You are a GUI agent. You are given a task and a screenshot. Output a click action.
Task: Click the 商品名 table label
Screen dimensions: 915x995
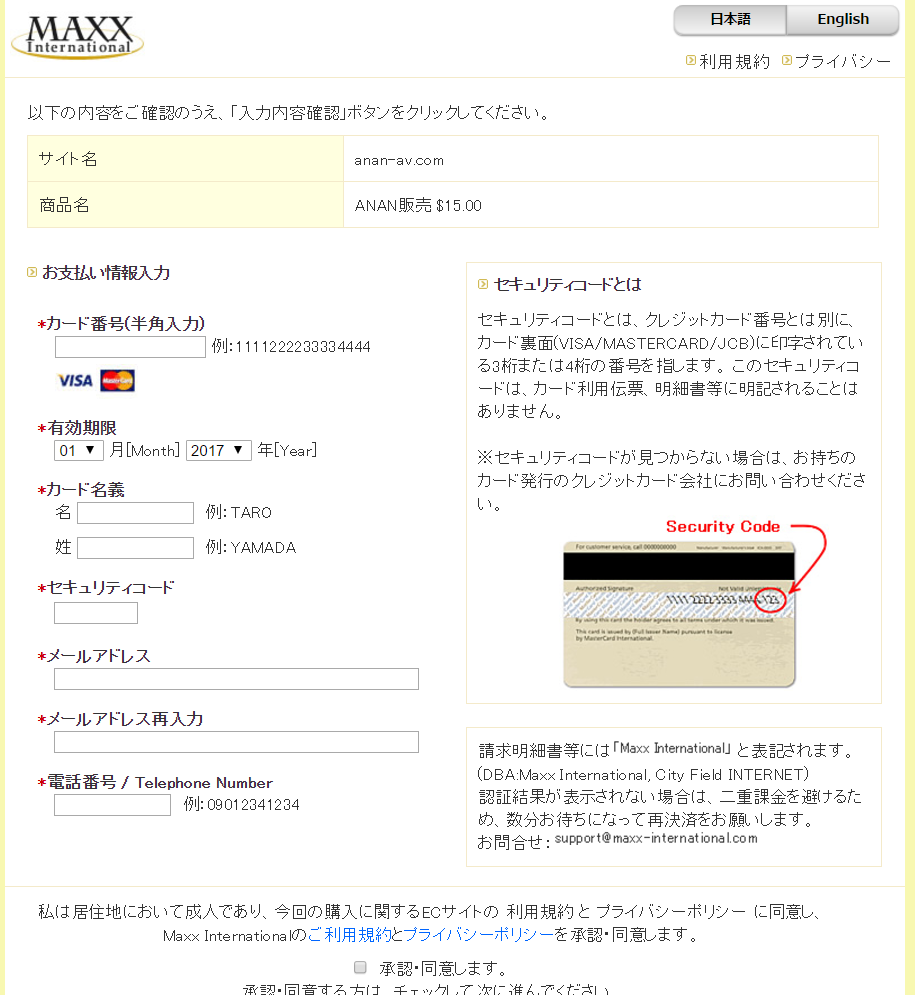point(64,205)
